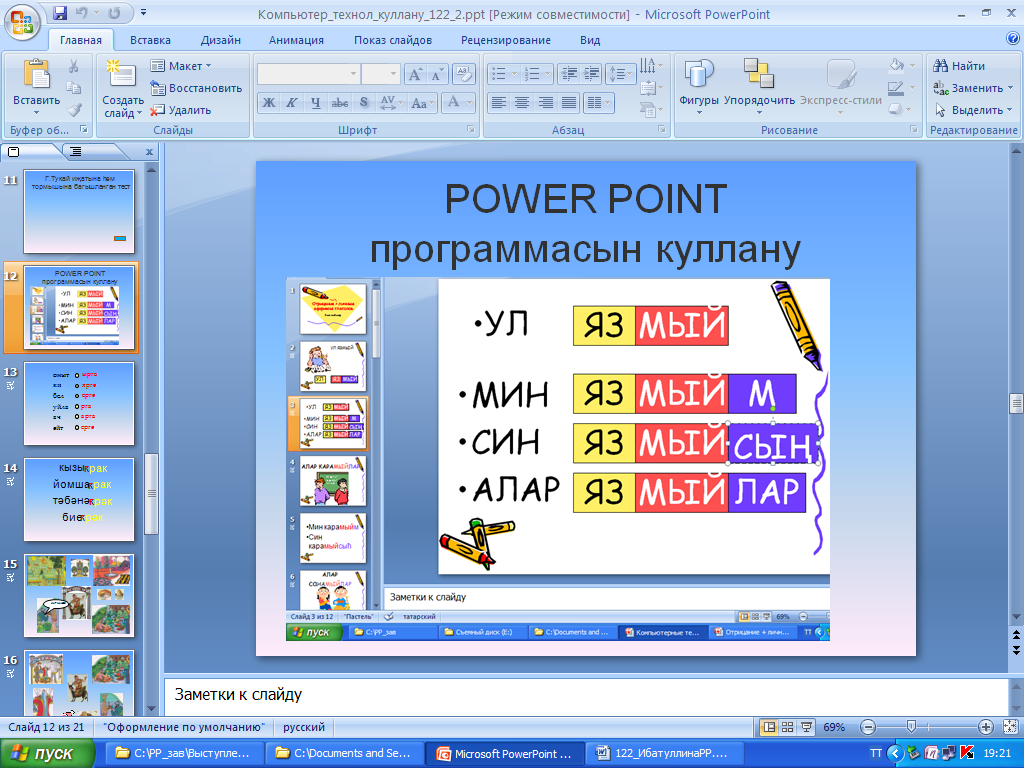Switch to Slide Sorter view in status bar
The width and height of the screenshot is (1024, 768).
coord(788,727)
